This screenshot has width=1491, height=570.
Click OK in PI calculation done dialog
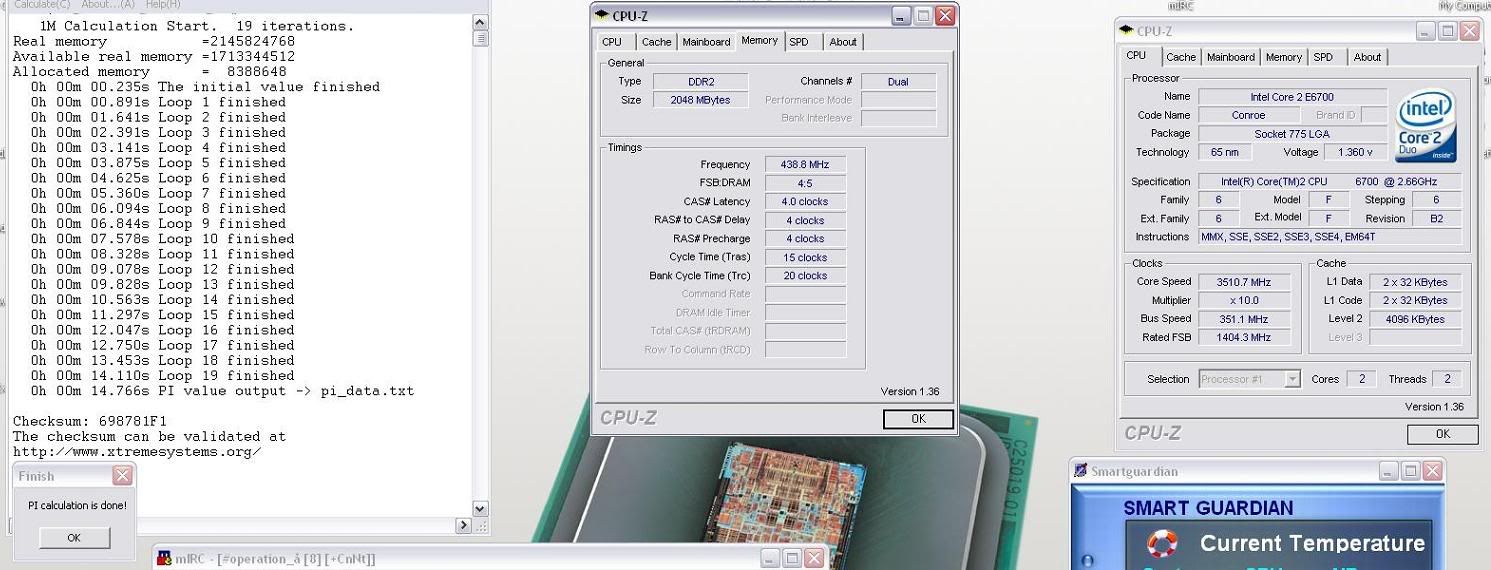pos(74,537)
